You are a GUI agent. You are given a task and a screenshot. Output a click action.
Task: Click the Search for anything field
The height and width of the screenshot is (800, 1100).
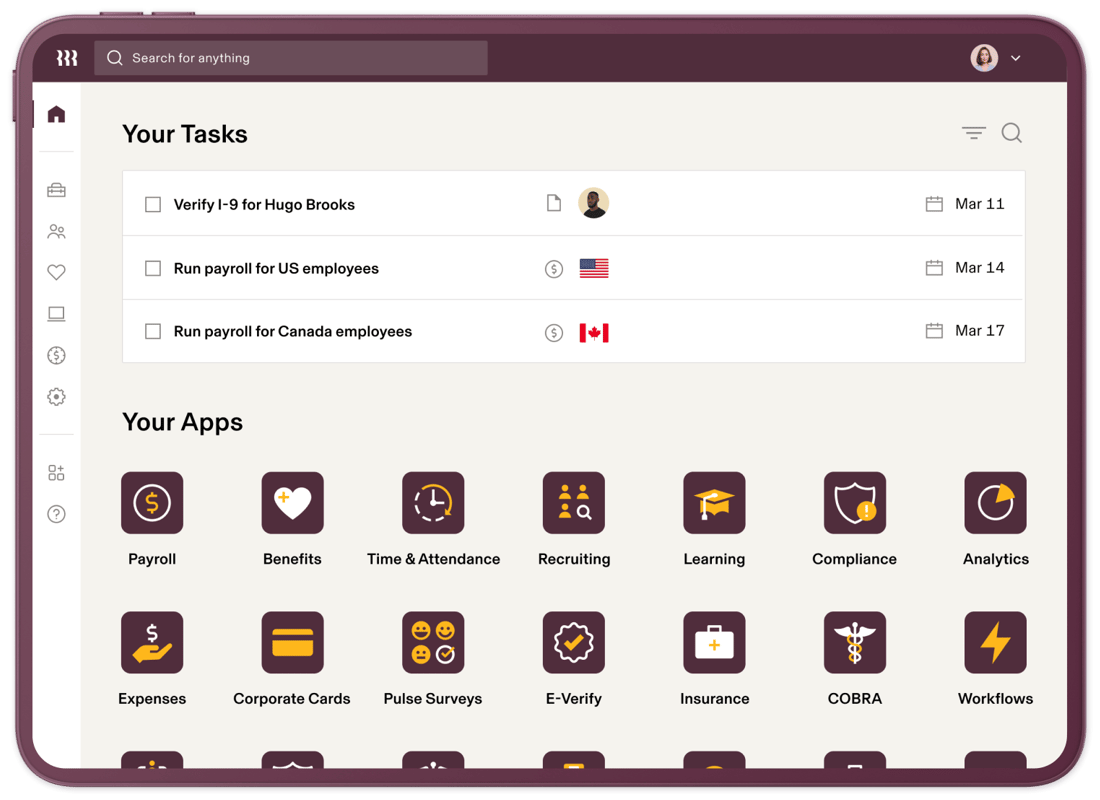click(x=291, y=58)
